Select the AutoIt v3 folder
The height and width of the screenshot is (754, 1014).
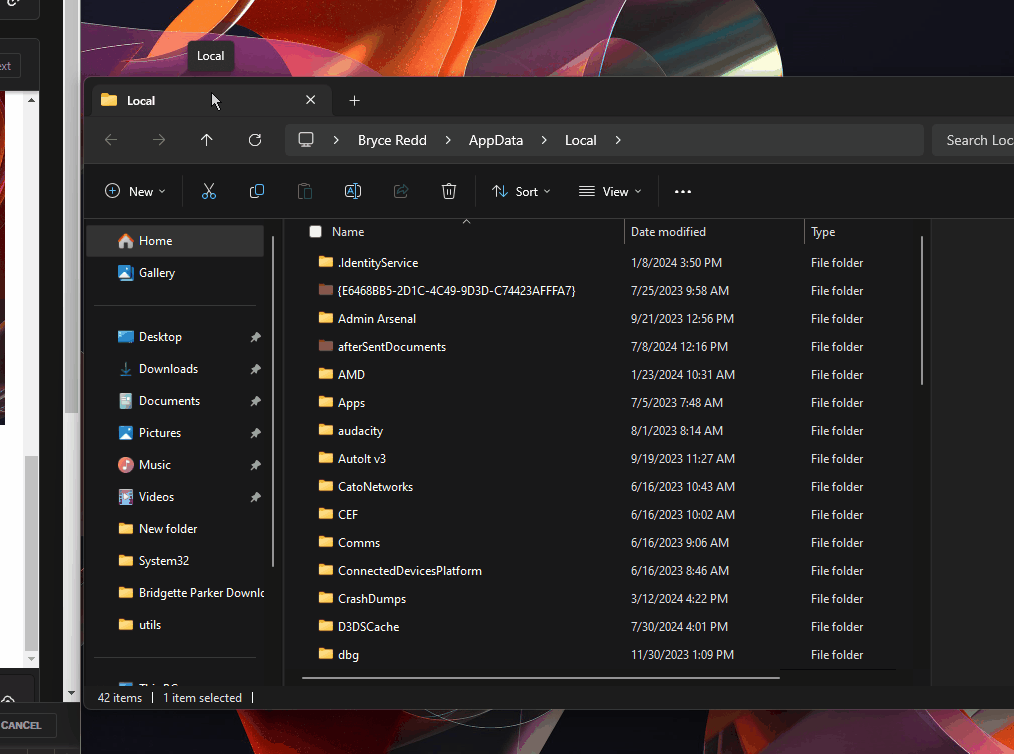click(x=361, y=458)
